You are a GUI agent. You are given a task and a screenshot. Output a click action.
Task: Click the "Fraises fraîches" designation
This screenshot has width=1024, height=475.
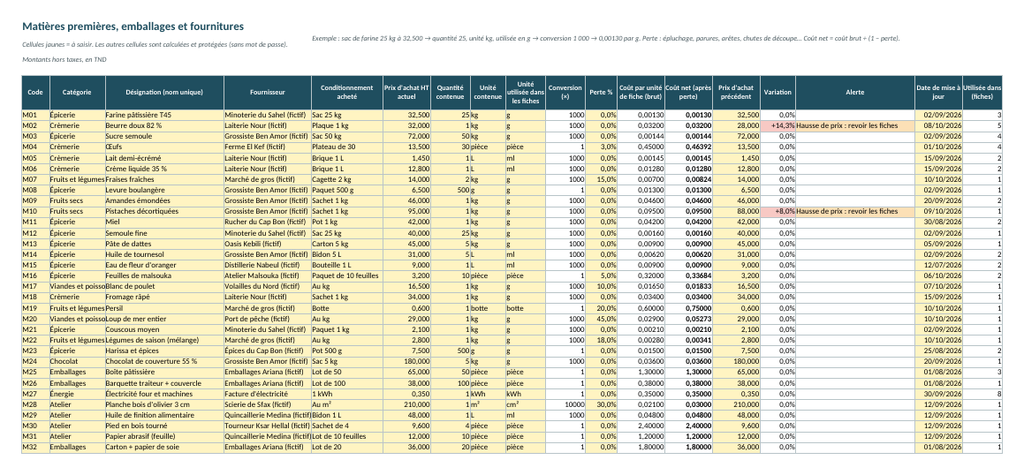click(165, 179)
